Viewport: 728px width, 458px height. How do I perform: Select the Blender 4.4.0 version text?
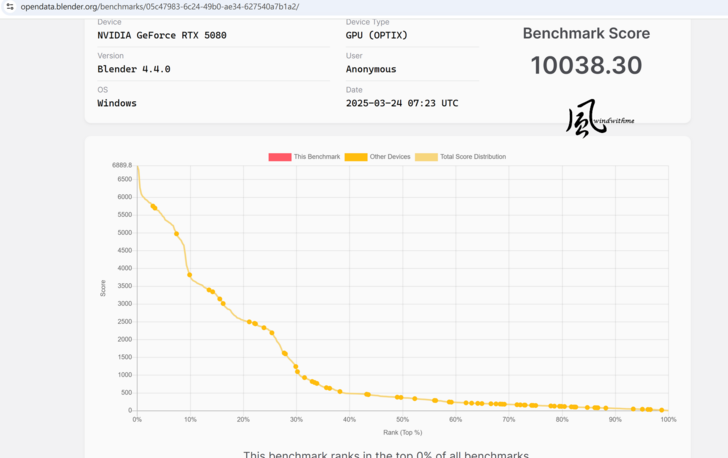tap(134, 69)
